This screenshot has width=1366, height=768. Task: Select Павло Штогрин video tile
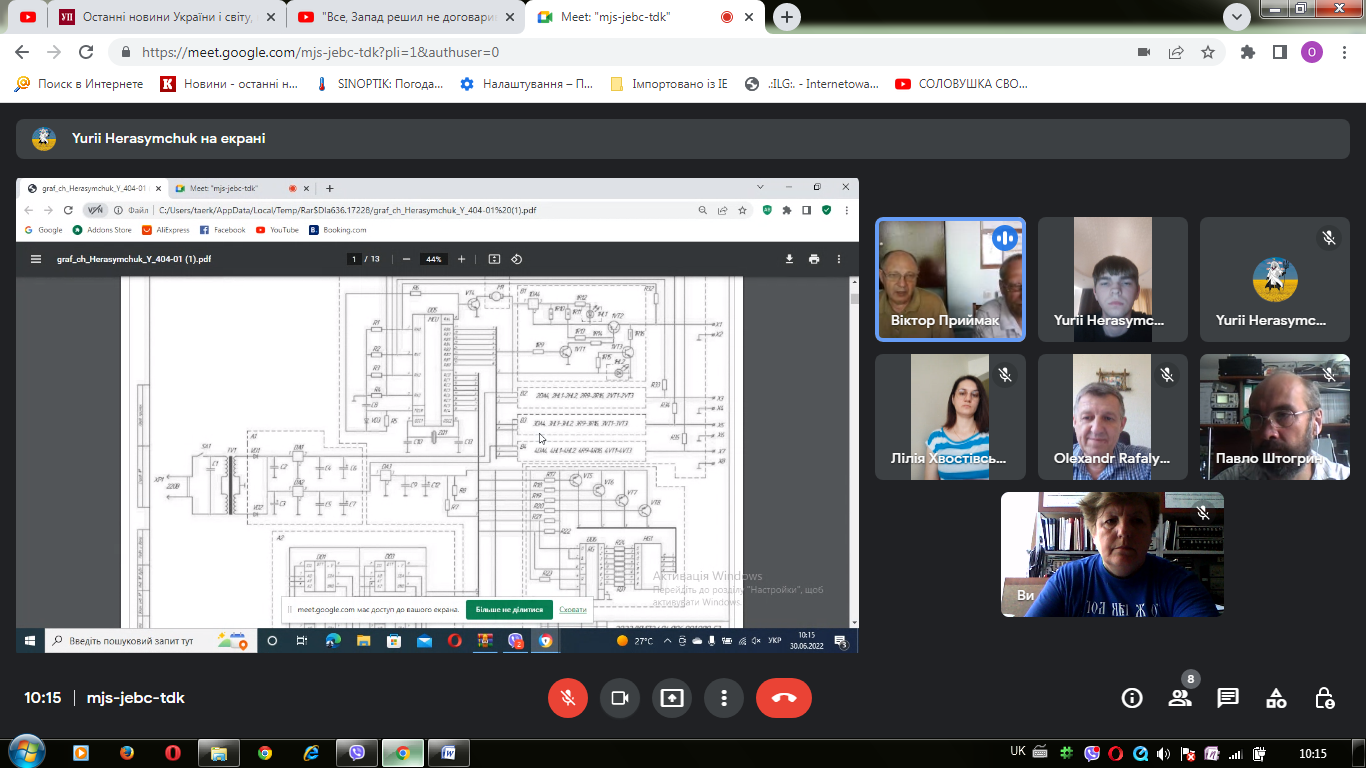click(1275, 417)
